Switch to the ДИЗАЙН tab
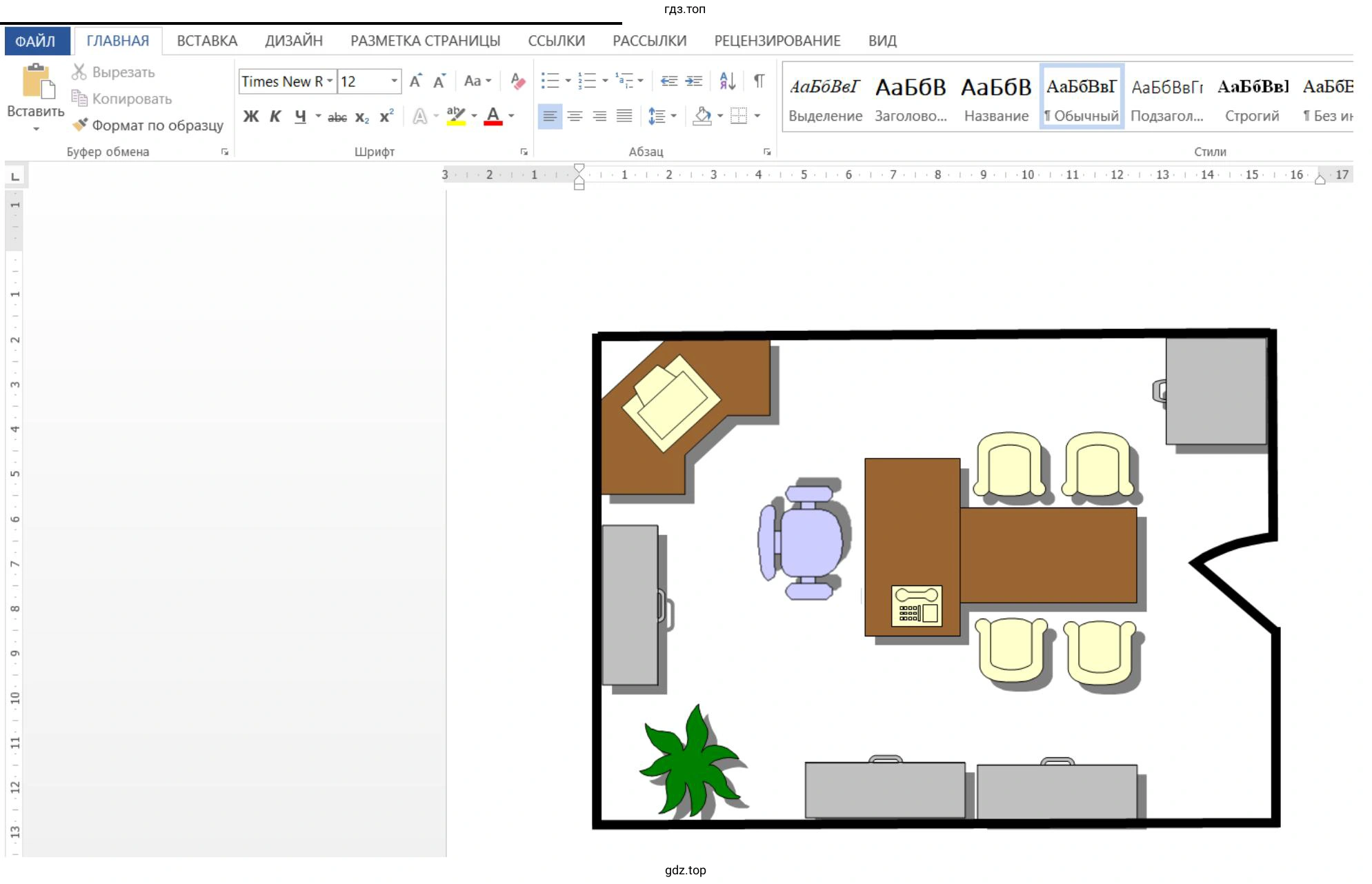The width and height of the screenshot is (1372, 884). [x=294, y=41]
